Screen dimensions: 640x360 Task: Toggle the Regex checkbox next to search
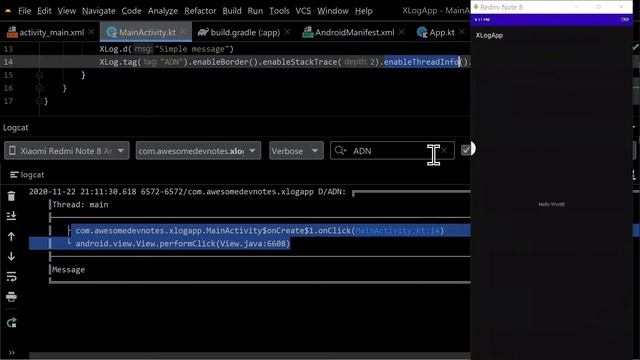pyautogui.click(x=466, y=150)
